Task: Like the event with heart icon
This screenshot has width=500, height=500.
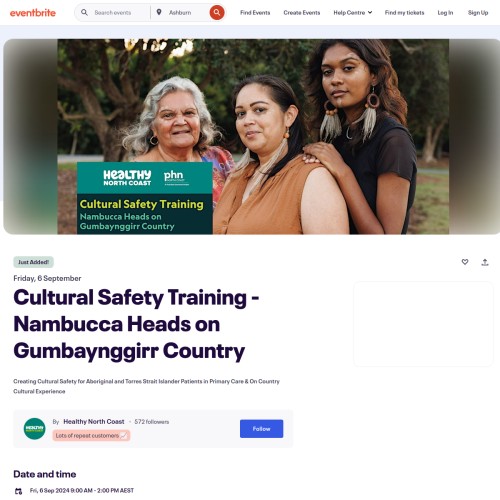Action: click(x=465, y=262)
